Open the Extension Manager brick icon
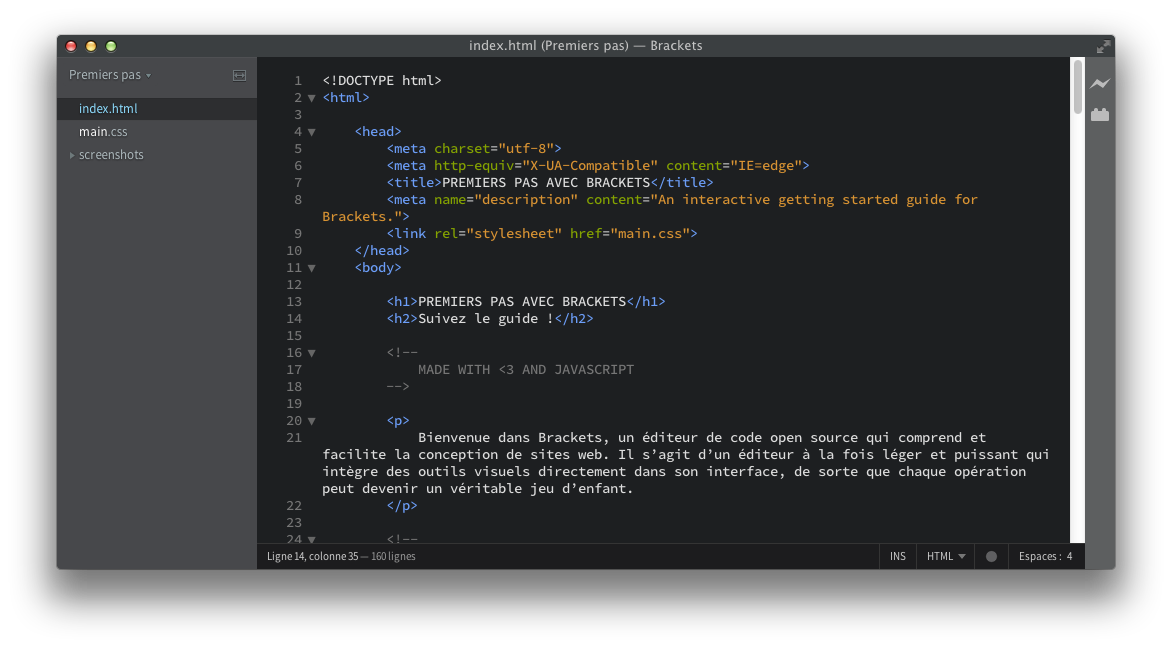Screen dimensions: 1172x648 (1099, 114)
